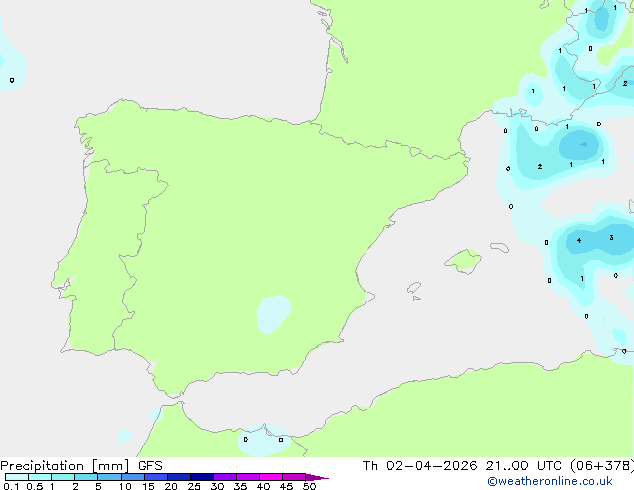
Task: Click the '35' legend label
Action: click(240, 486)
